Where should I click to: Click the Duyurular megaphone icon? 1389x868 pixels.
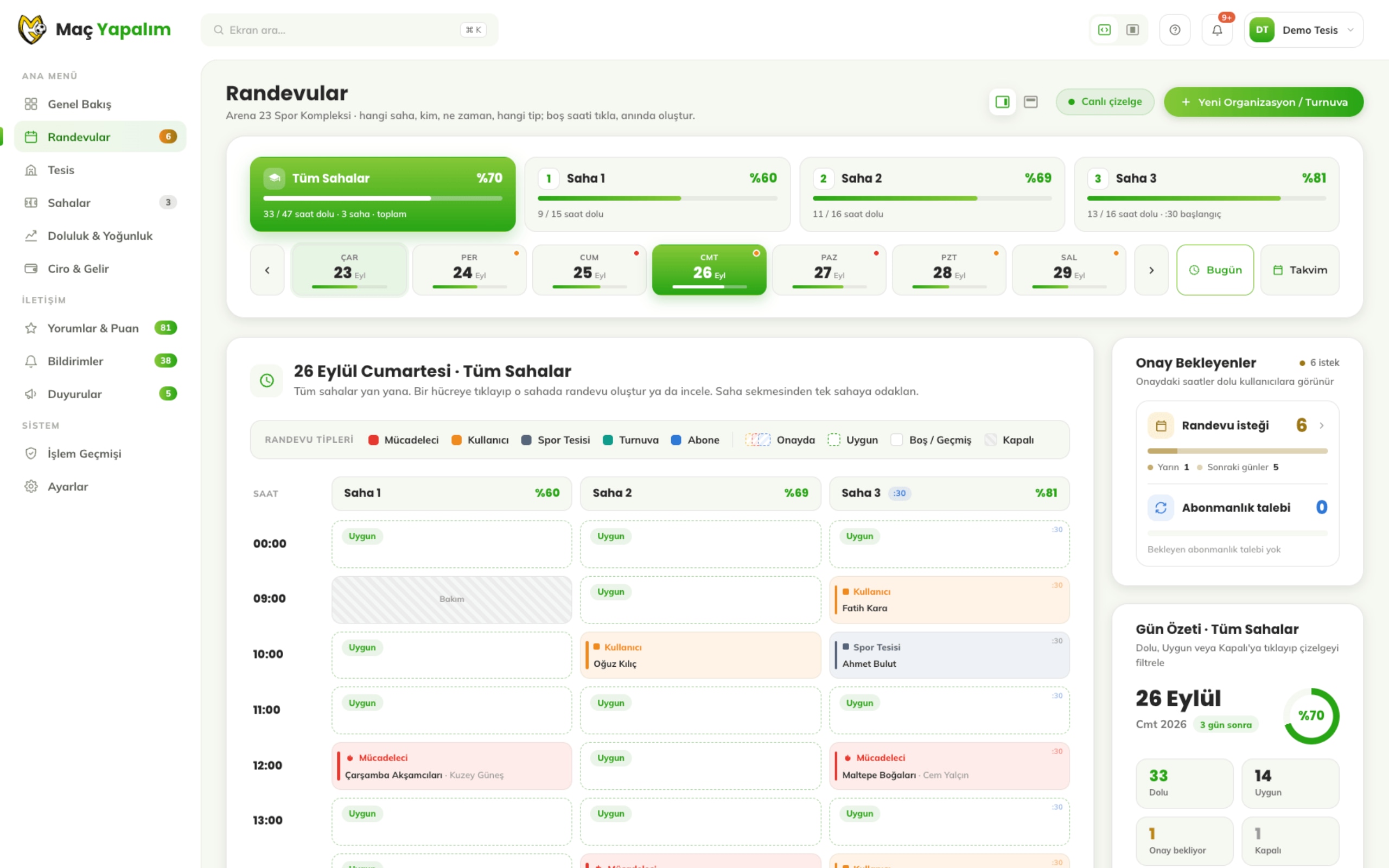[x=31, y=394]
